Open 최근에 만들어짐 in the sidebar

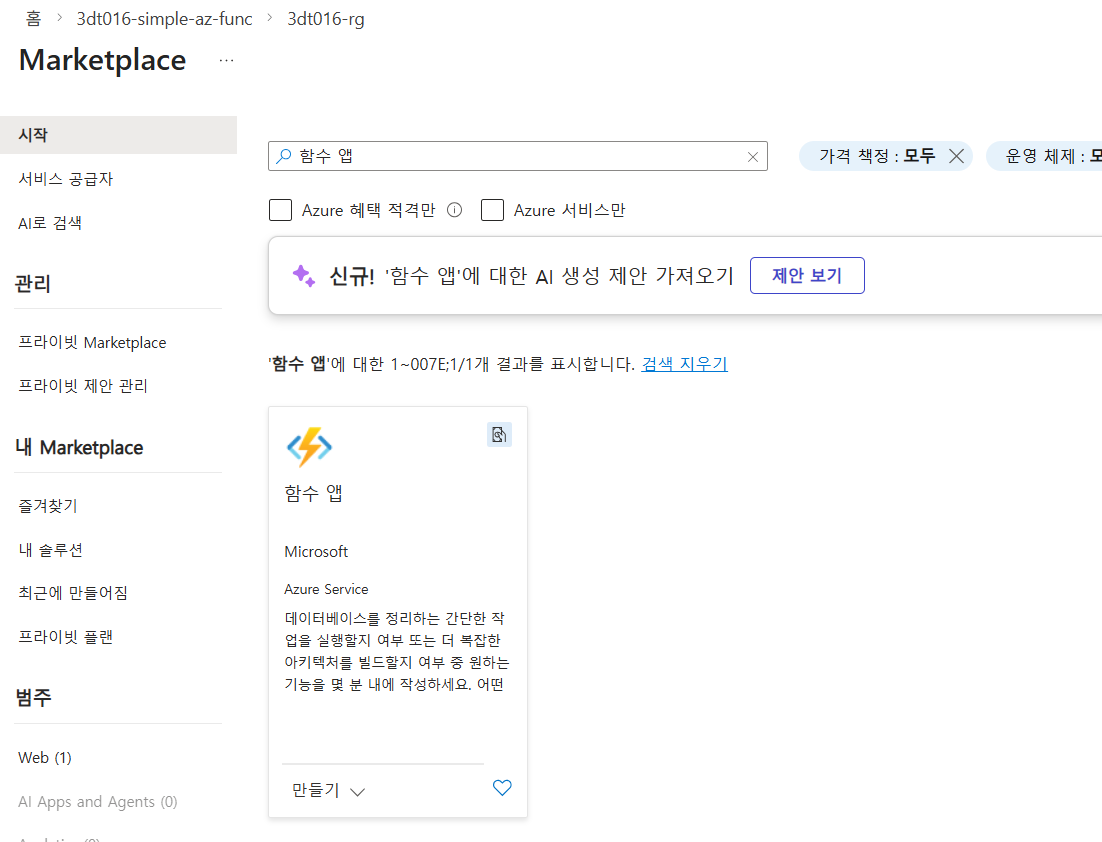pyautogui.click(x=73, y=593)
